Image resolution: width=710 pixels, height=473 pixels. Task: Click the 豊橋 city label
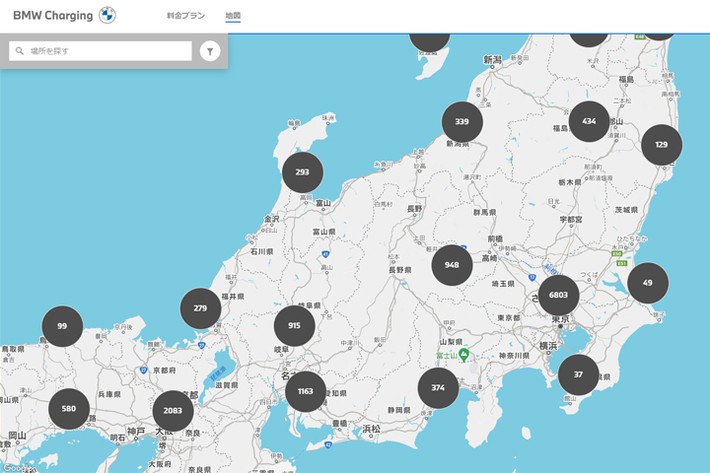click(x=340, y=423)
